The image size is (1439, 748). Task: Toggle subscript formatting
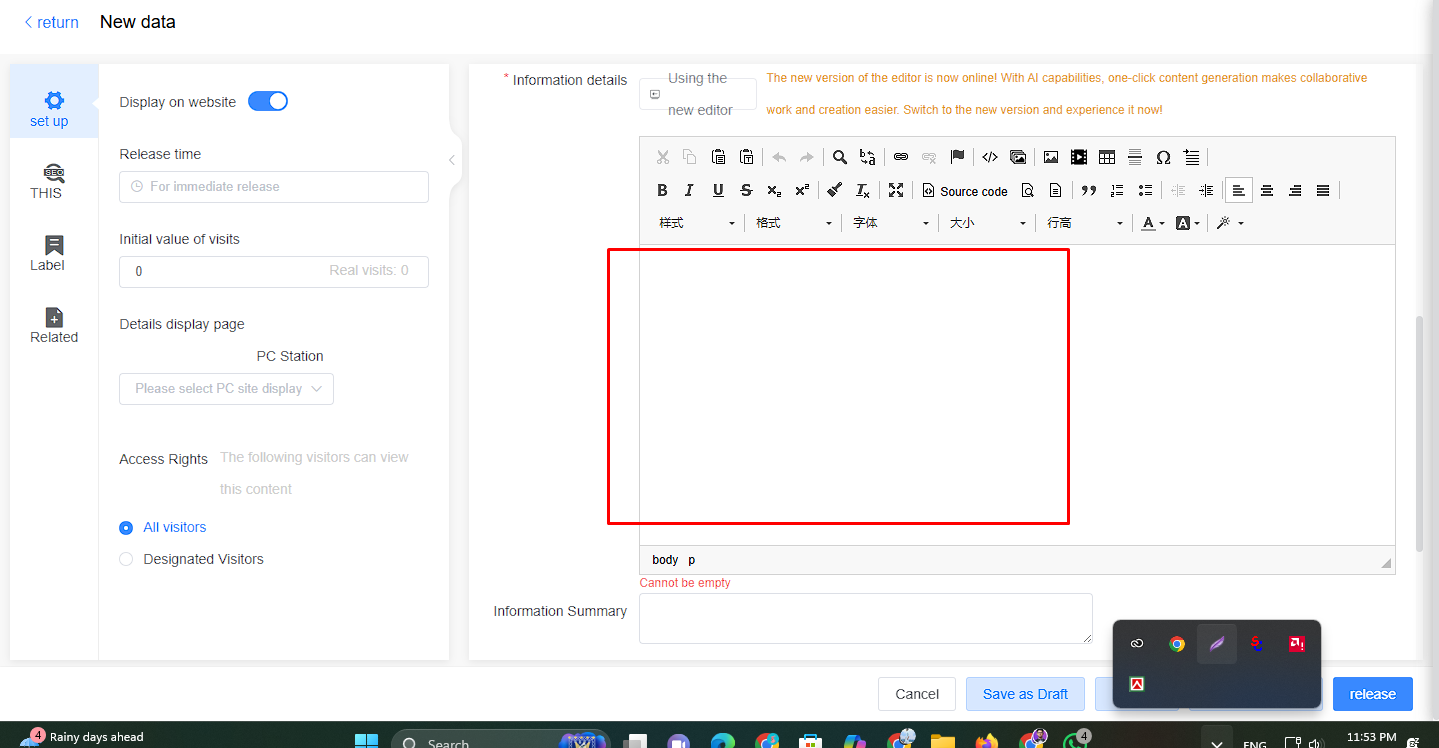(774, 190)
